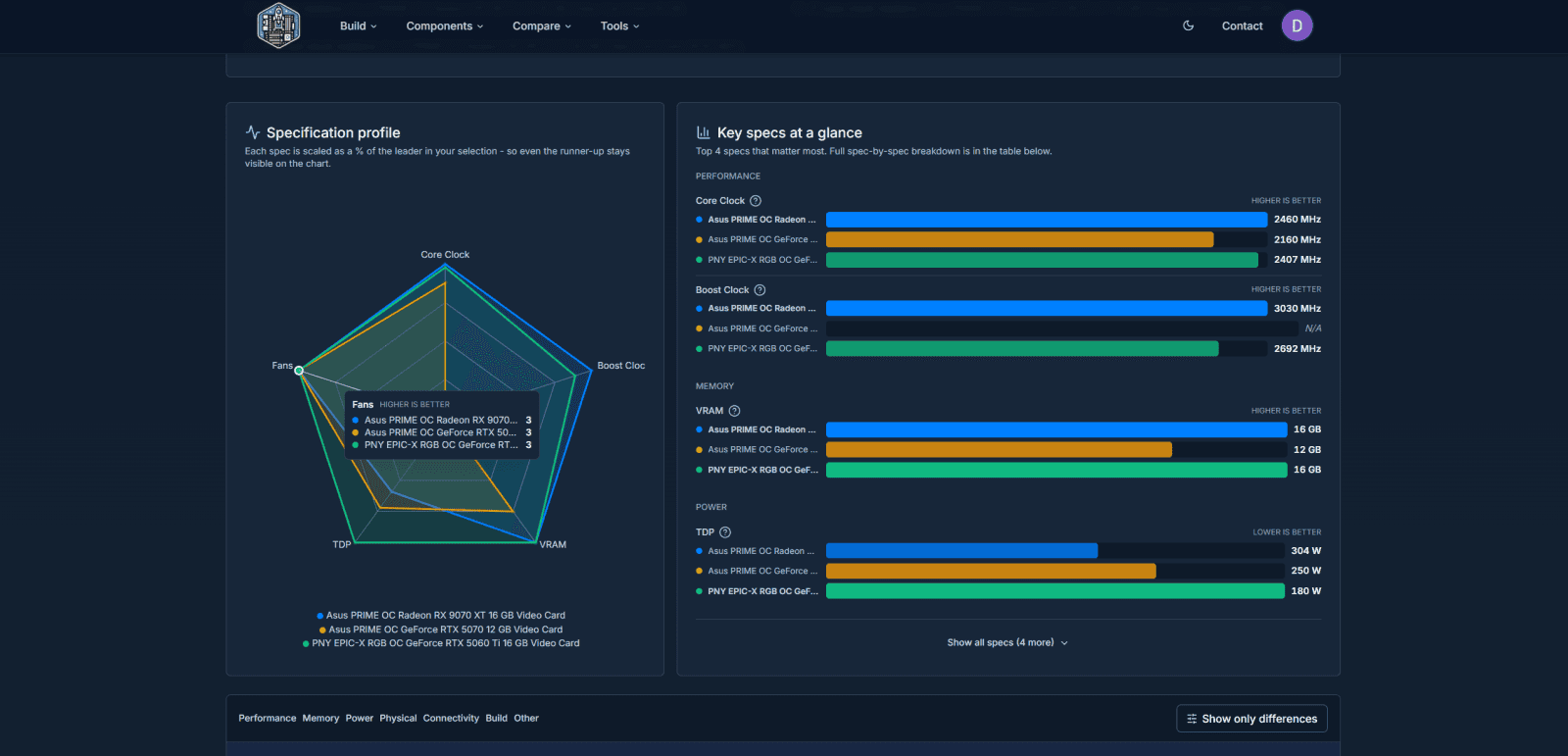Toggle Asus Radeon RX 9070 XT legend entry

click(x=441, y=616)
